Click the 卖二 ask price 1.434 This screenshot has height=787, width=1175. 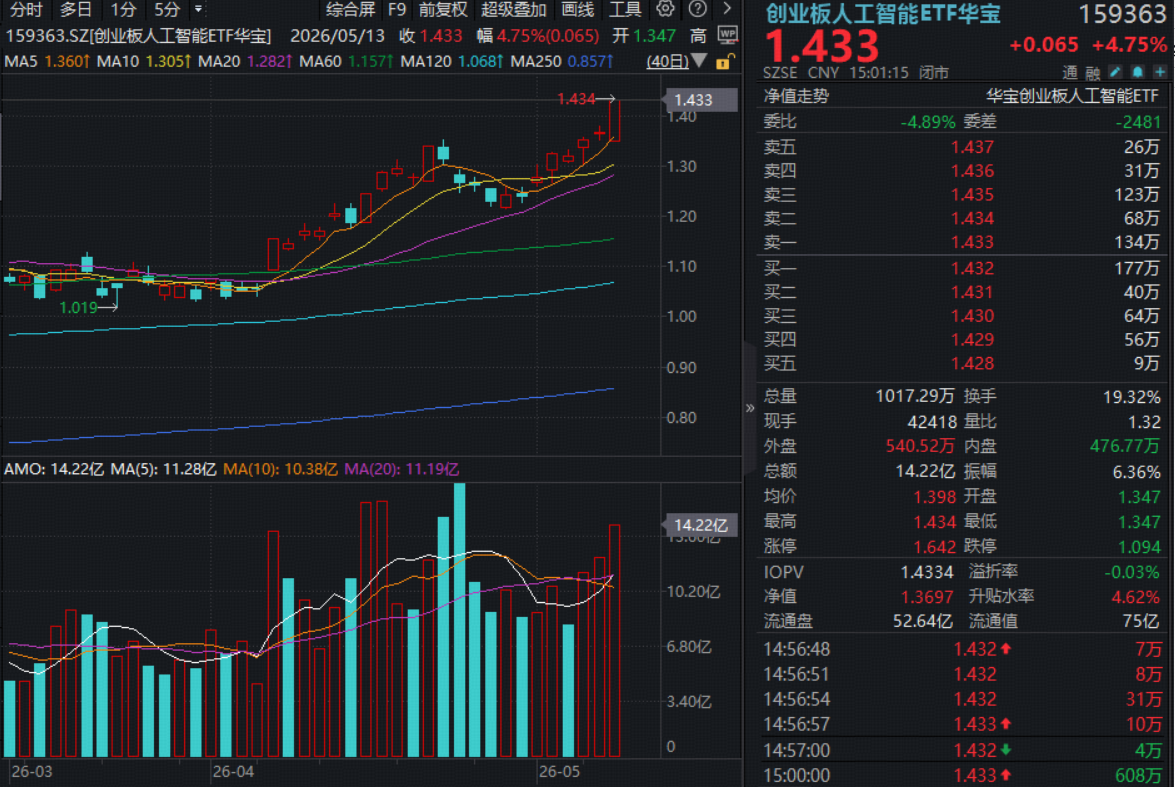972,218
